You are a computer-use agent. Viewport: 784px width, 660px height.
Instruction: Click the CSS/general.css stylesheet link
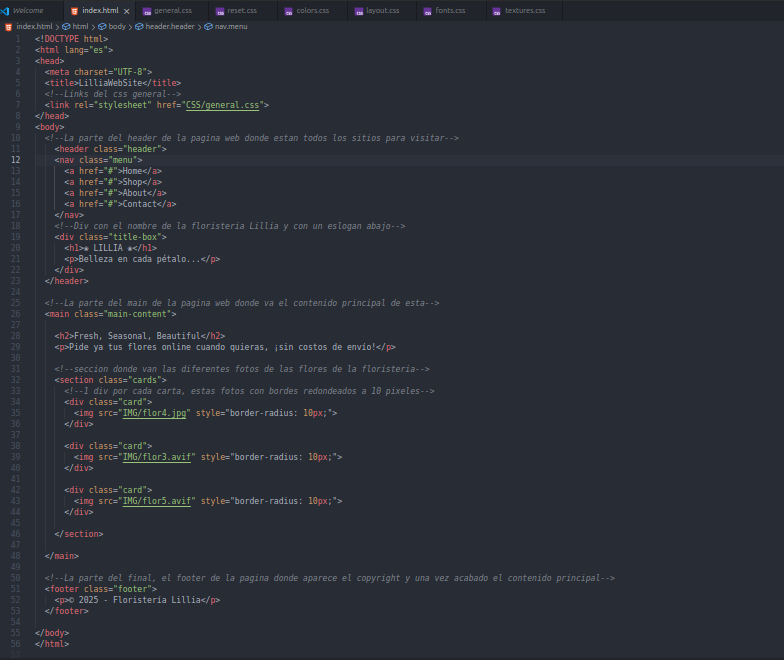pos(225,104)
